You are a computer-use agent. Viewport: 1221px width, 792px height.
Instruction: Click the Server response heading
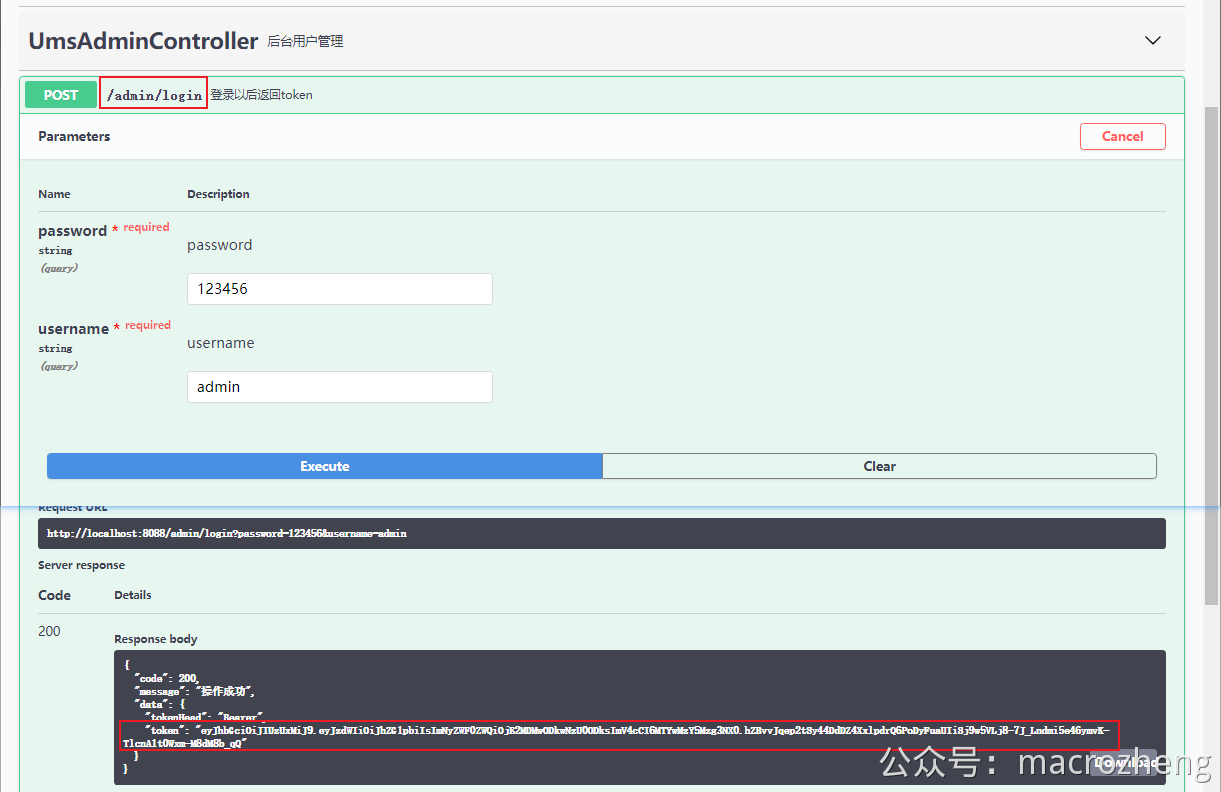81,565
